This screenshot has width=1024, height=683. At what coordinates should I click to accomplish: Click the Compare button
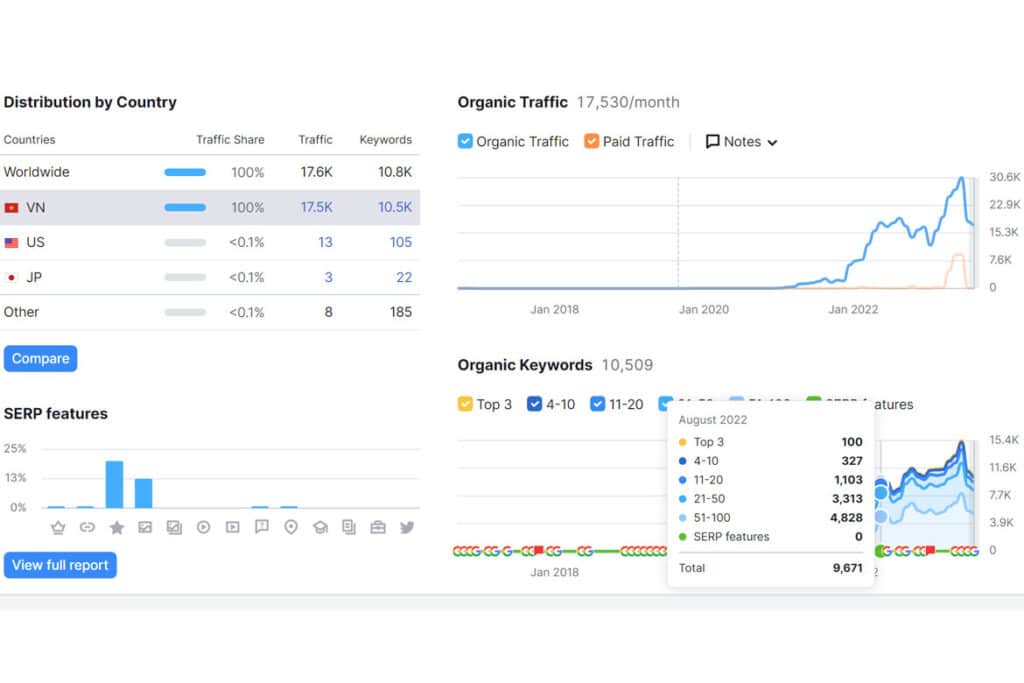[40, 358]
